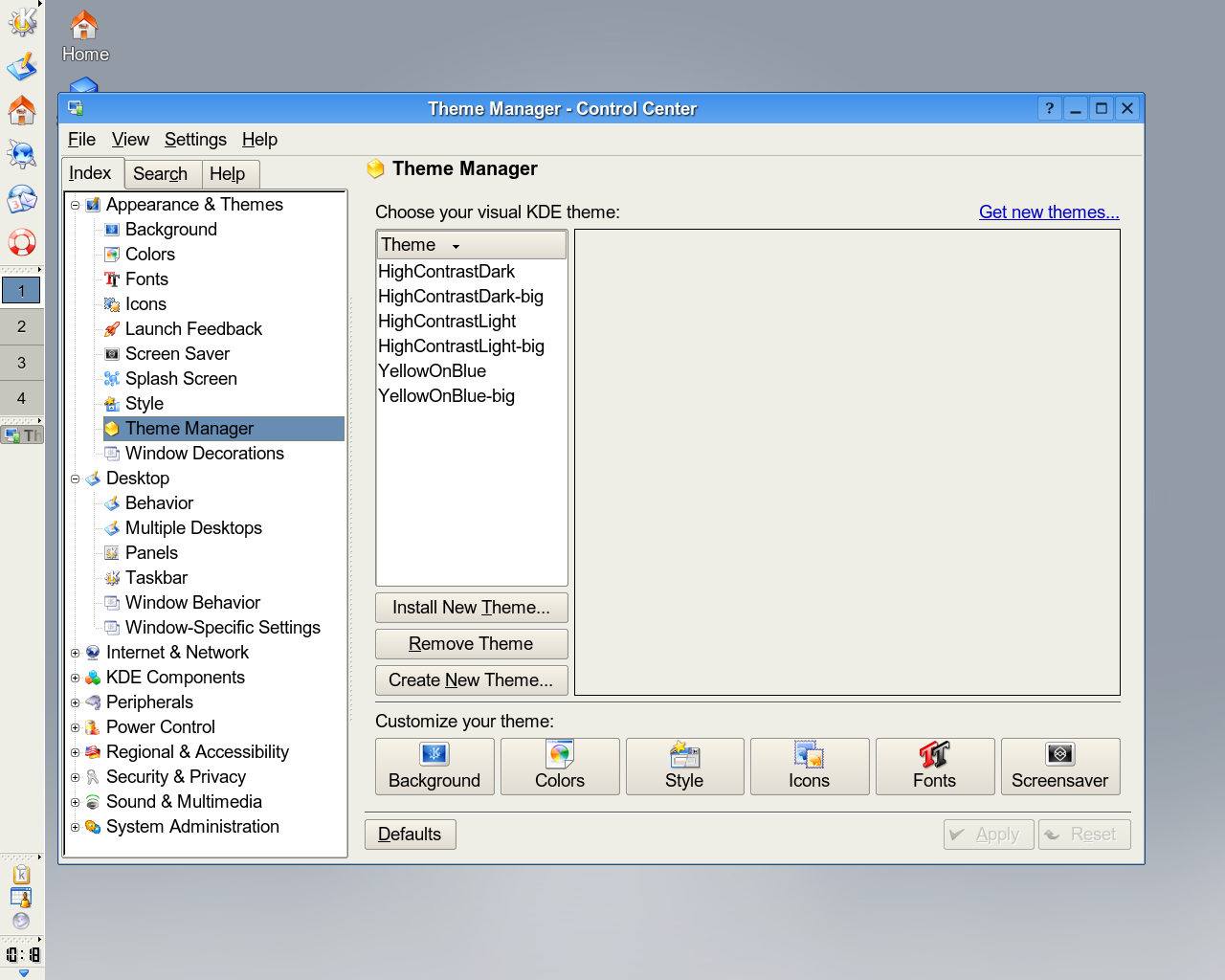Open the Fonts customization button
Screen dimensions: 1225x980
(935, 767)
